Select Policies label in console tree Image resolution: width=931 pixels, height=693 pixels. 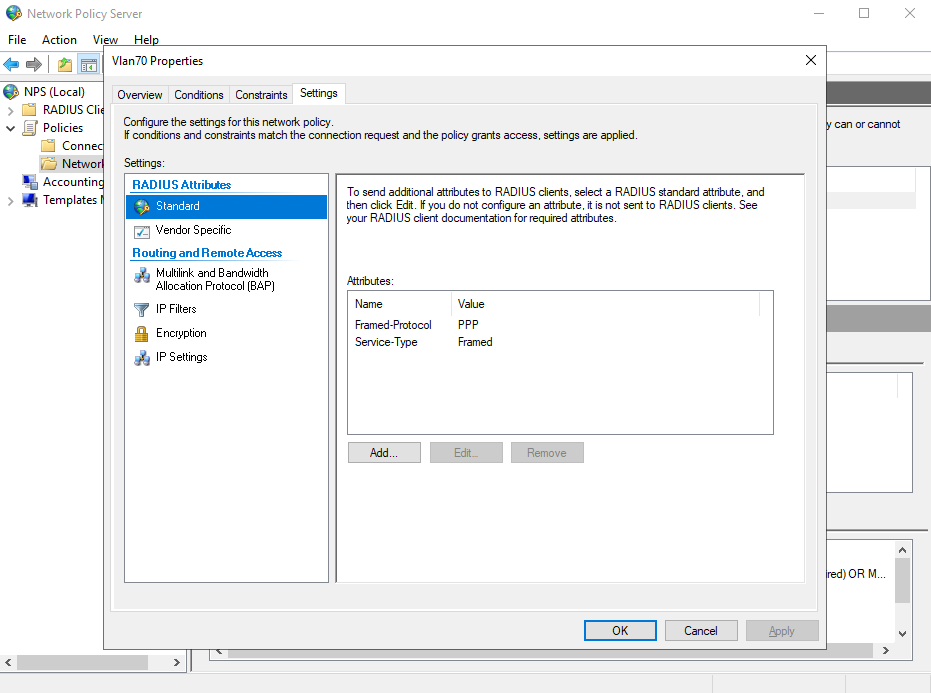63,128
